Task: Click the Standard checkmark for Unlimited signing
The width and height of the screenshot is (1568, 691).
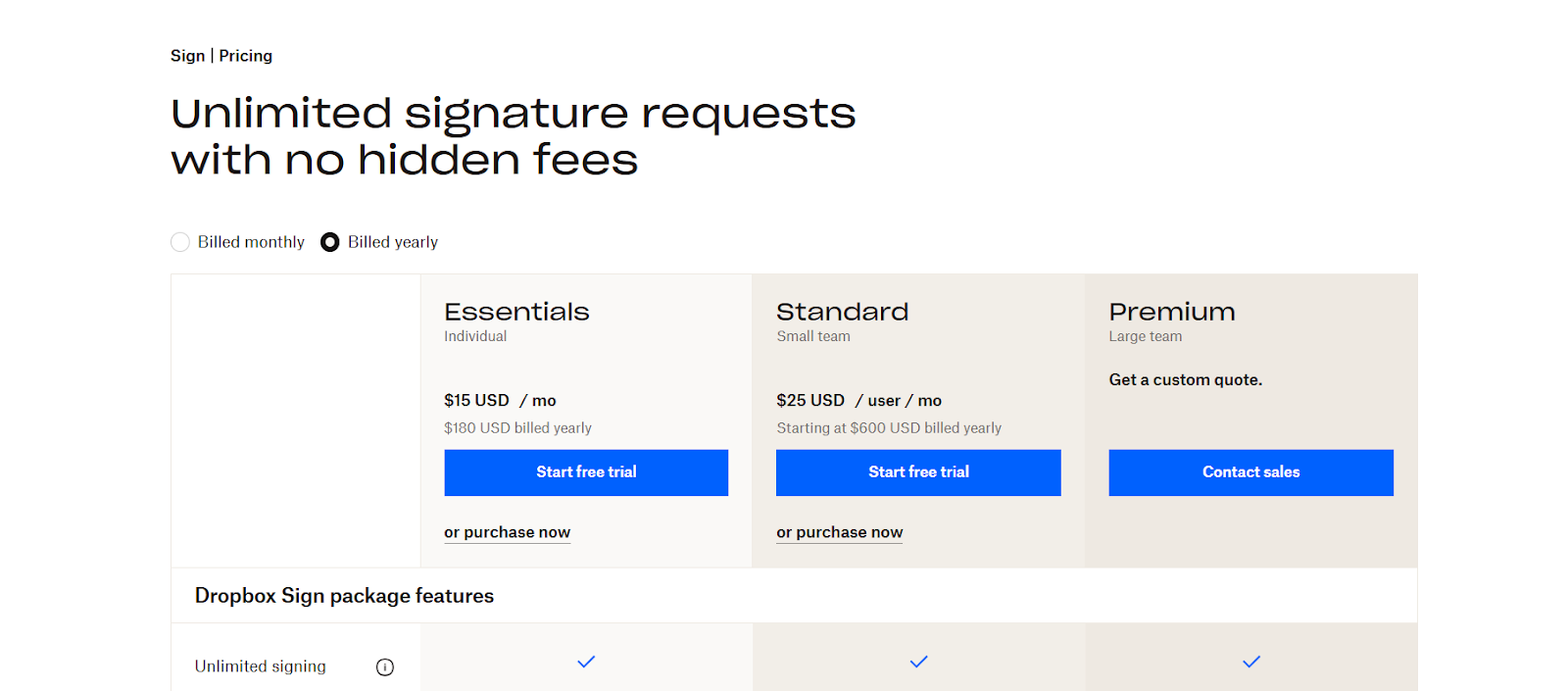Action: (x=917, y=662)
